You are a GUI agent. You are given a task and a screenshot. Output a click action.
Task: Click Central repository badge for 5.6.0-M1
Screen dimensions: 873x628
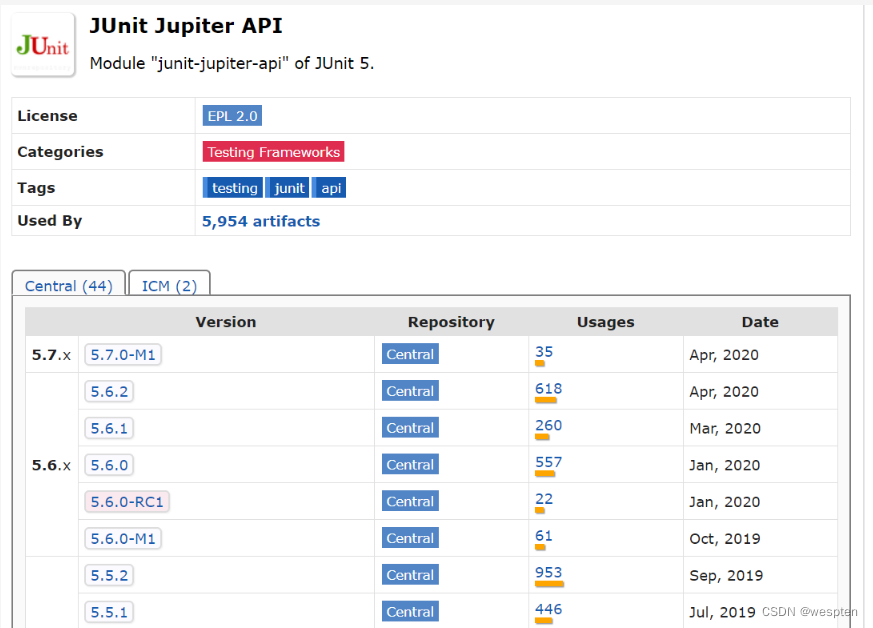(410, 538)
